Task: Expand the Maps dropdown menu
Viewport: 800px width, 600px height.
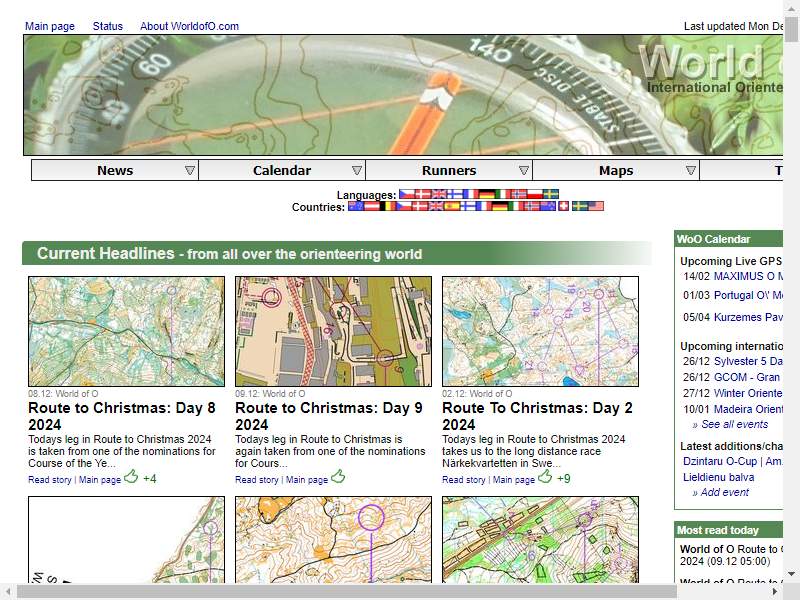Action: [x=691, y=170]
